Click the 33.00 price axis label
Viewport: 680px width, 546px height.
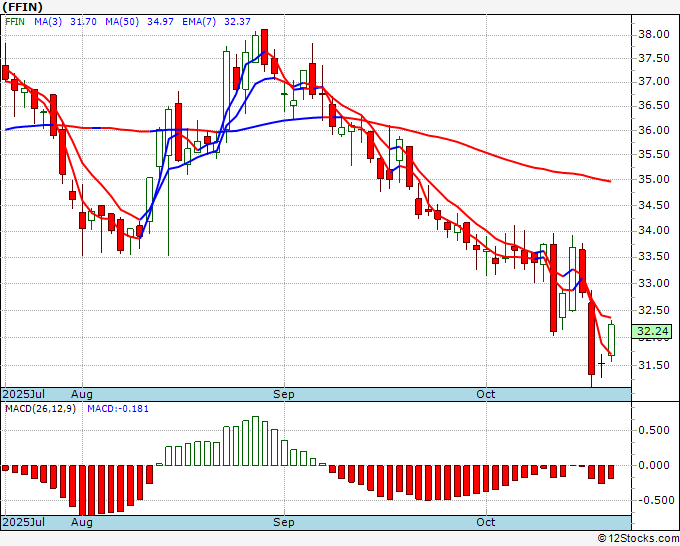pos(654,283)
